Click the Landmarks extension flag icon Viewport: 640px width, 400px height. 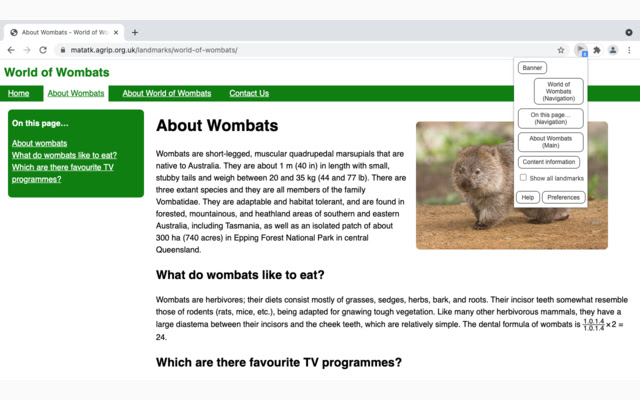(581, 50)
